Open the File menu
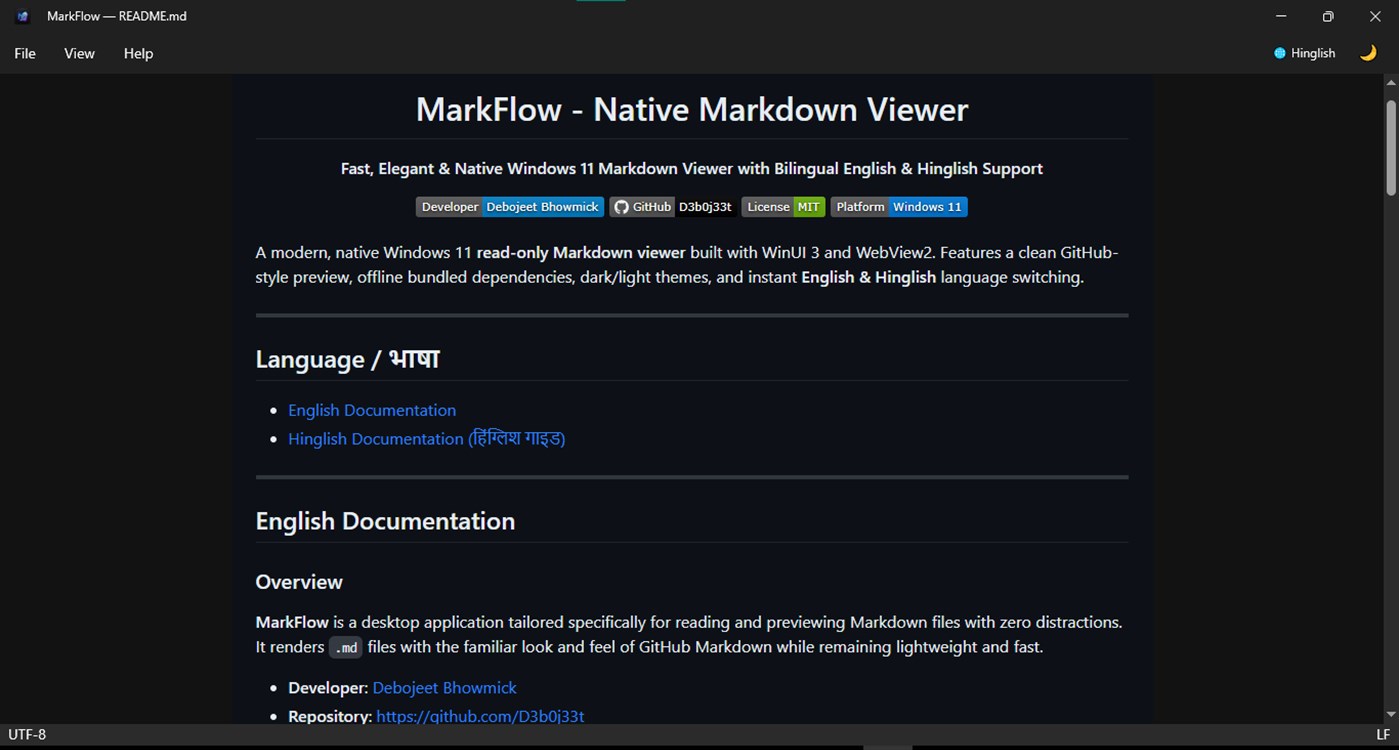 click(25, 53)
